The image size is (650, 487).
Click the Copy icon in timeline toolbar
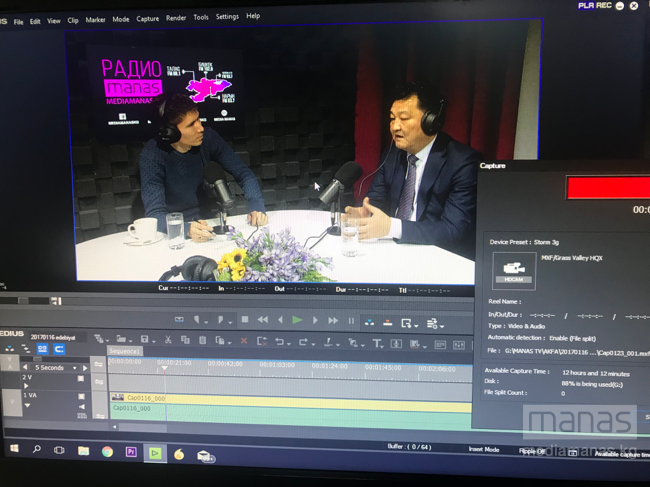pos(185,340)
